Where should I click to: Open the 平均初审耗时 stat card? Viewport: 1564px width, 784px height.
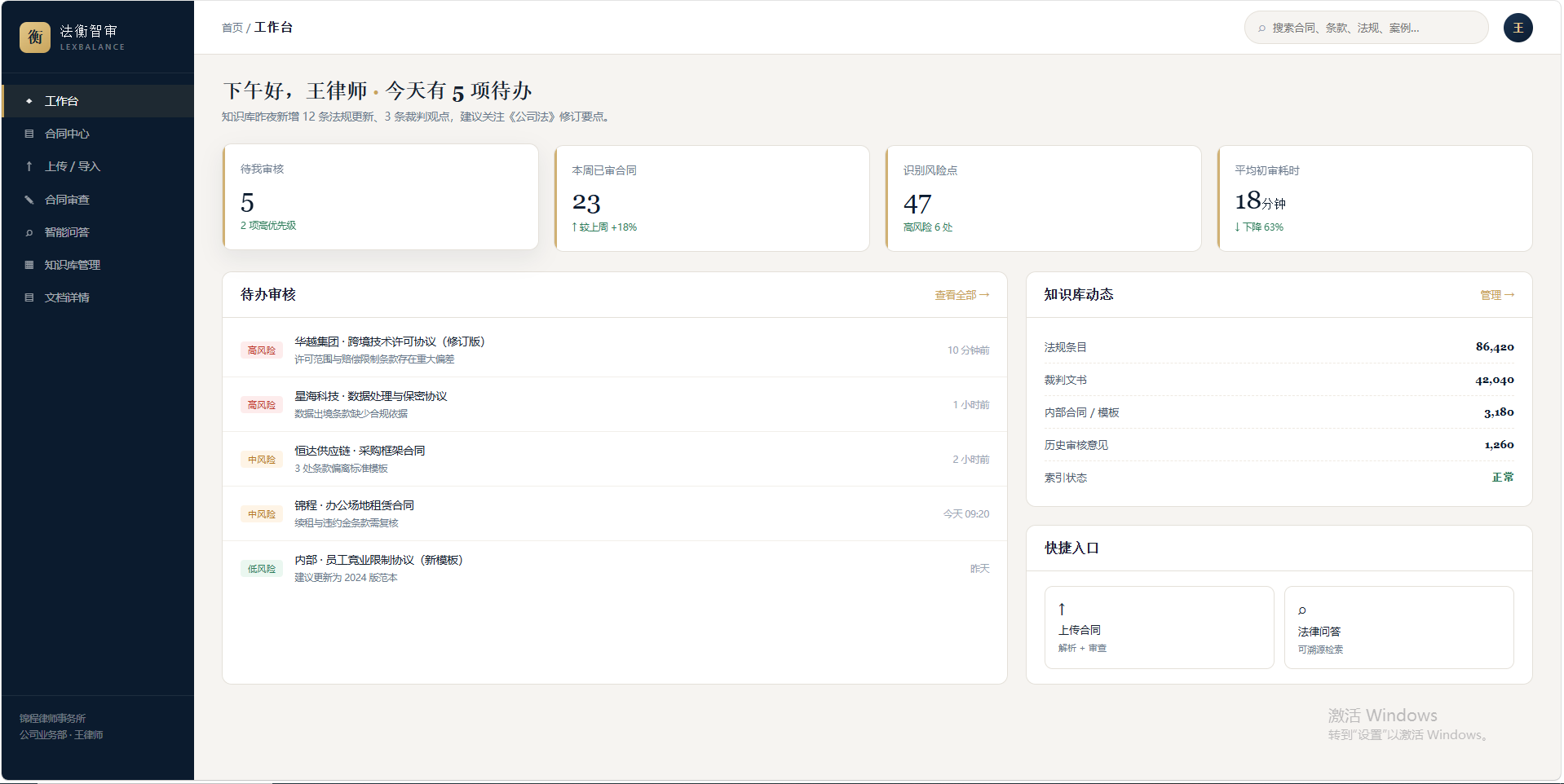click(x=1375, y=198)
